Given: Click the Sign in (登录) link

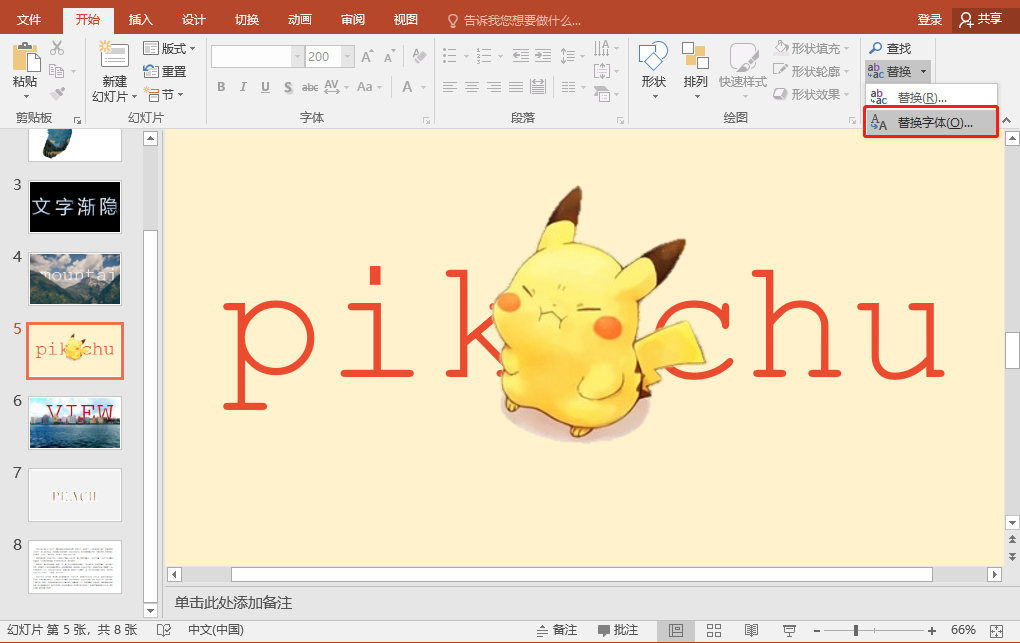Looking at the screenshot, I should [929, 19].
